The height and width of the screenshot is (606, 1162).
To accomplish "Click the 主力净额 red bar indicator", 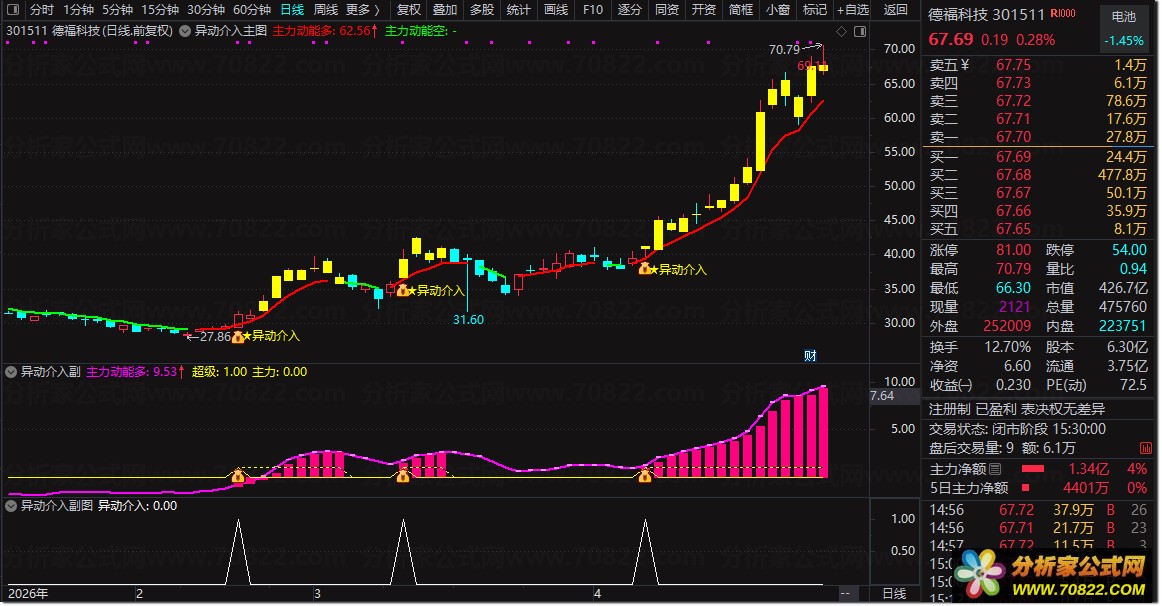I will point(1033,469).
